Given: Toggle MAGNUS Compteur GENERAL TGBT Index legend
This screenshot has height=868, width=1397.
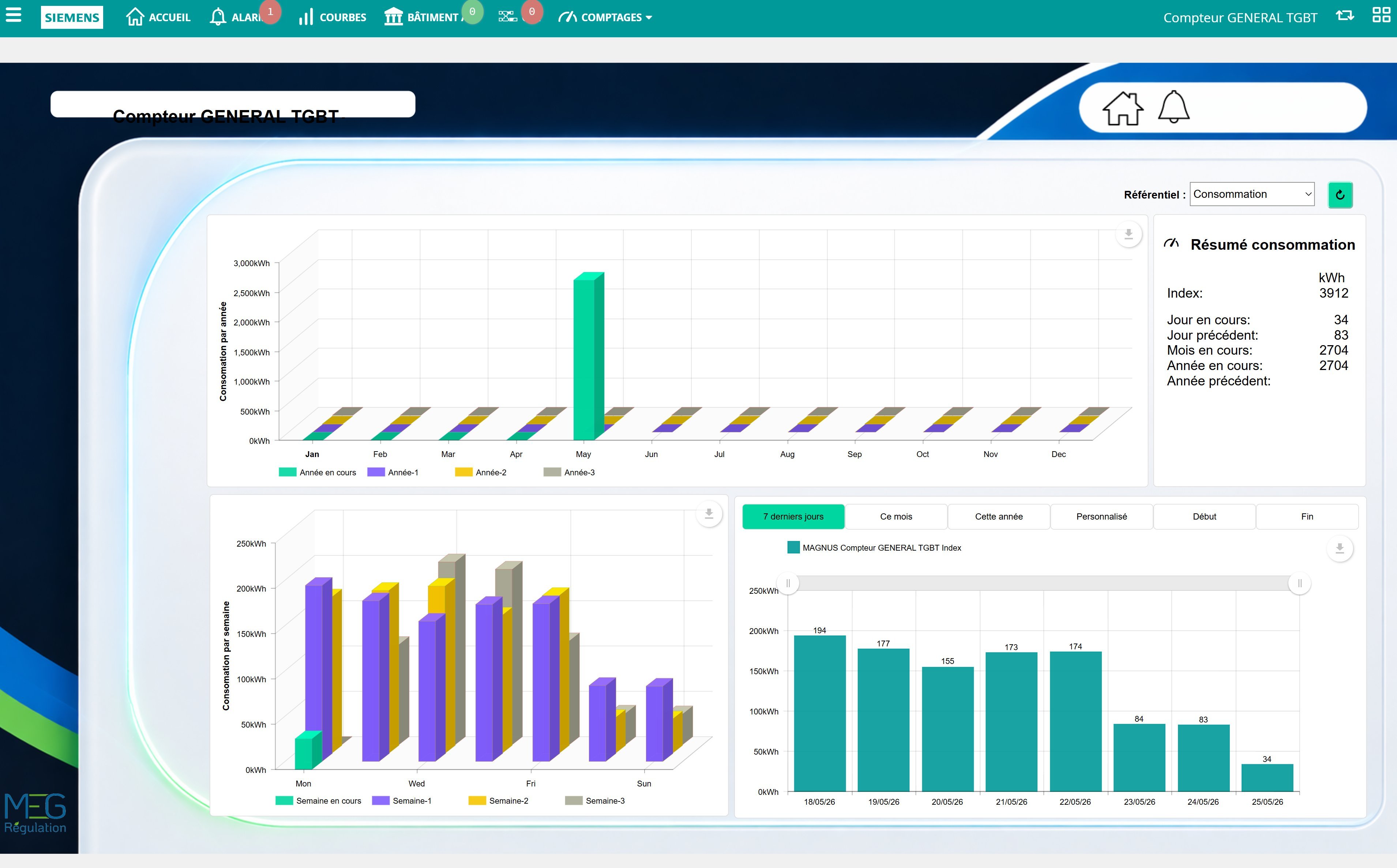Looking at the screenshot, I should 874,548.
